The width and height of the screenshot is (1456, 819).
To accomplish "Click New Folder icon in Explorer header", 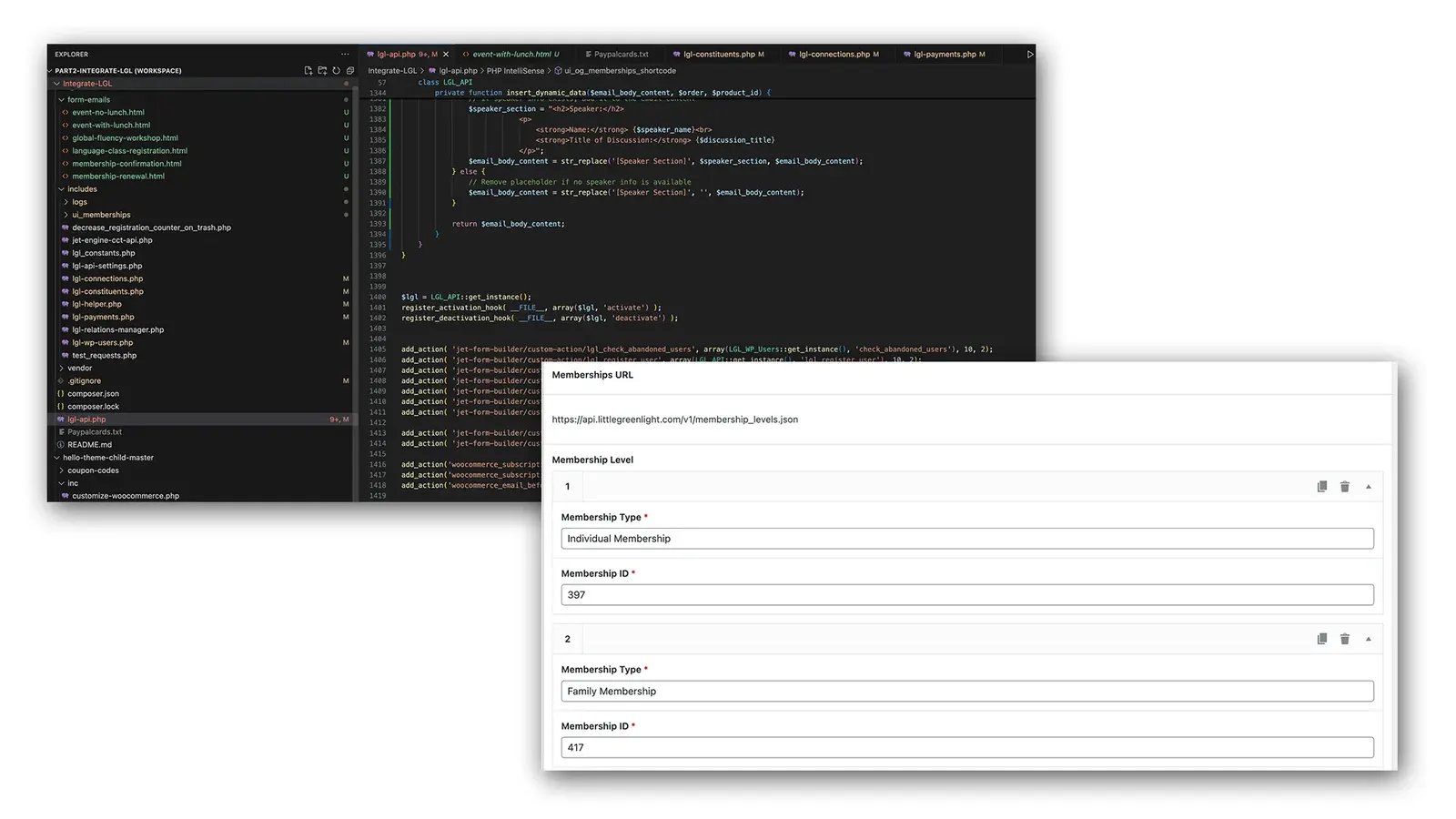I will (322, 70).
